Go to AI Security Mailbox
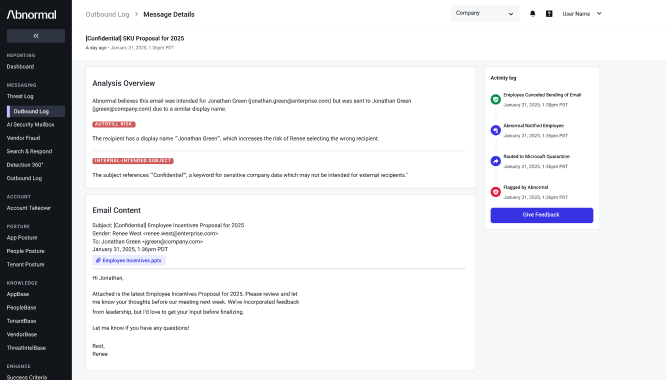This screenshot has width=666, height=380. 30,124
